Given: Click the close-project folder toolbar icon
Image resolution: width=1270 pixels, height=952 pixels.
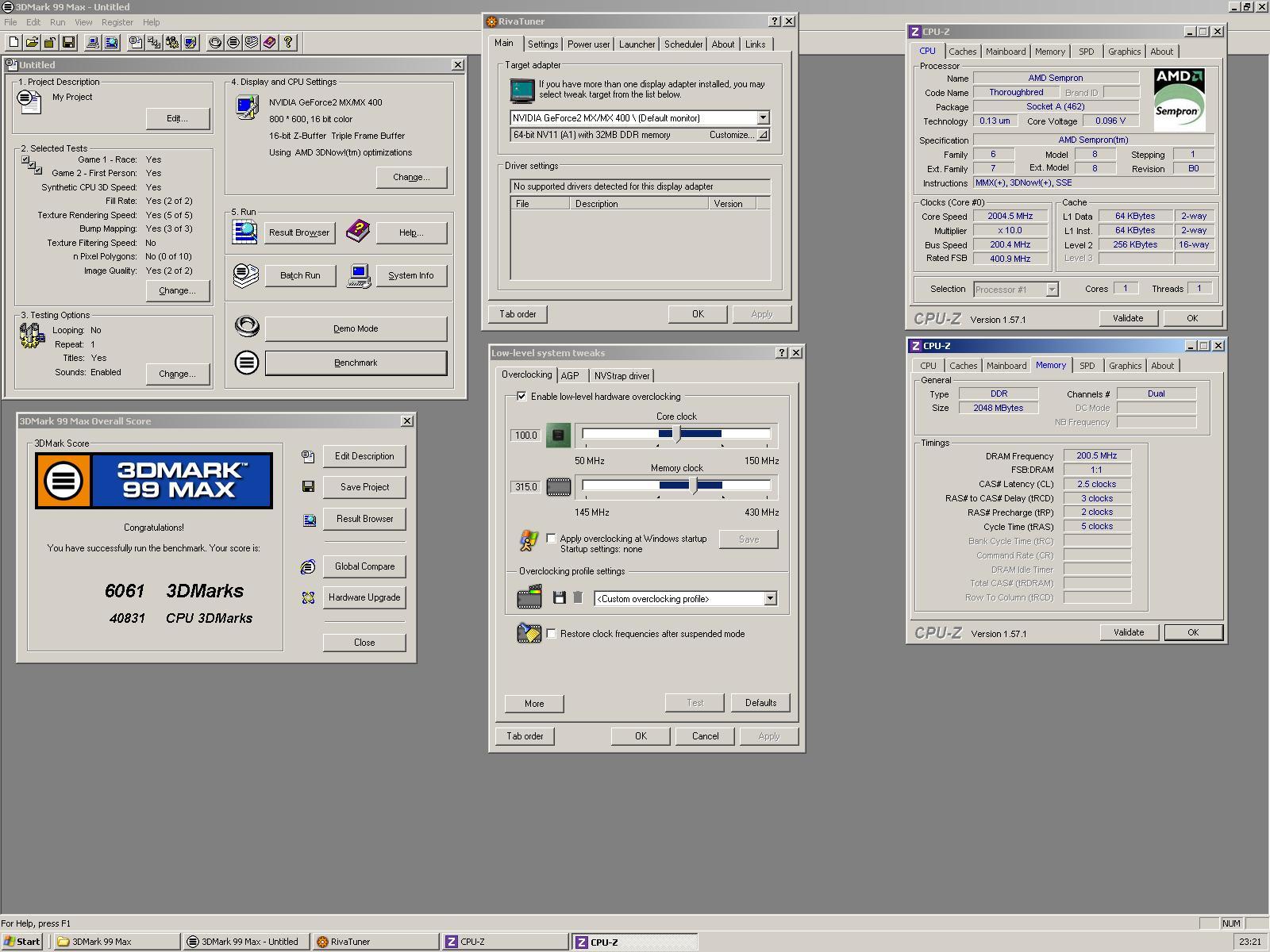Looking at the screenshot, I should point(51,43).
